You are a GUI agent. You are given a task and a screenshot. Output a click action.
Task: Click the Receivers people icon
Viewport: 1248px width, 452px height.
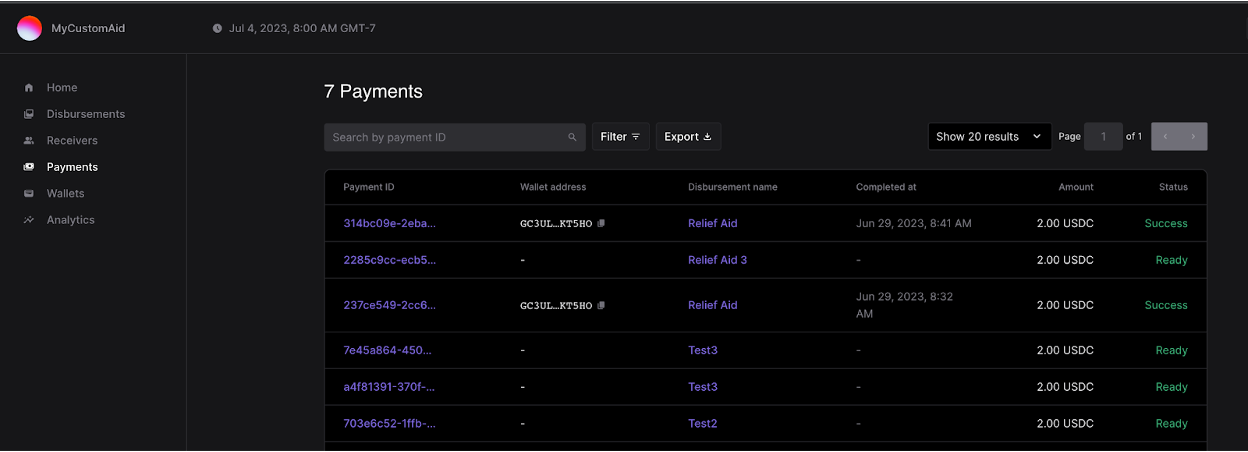coord(29,141)
